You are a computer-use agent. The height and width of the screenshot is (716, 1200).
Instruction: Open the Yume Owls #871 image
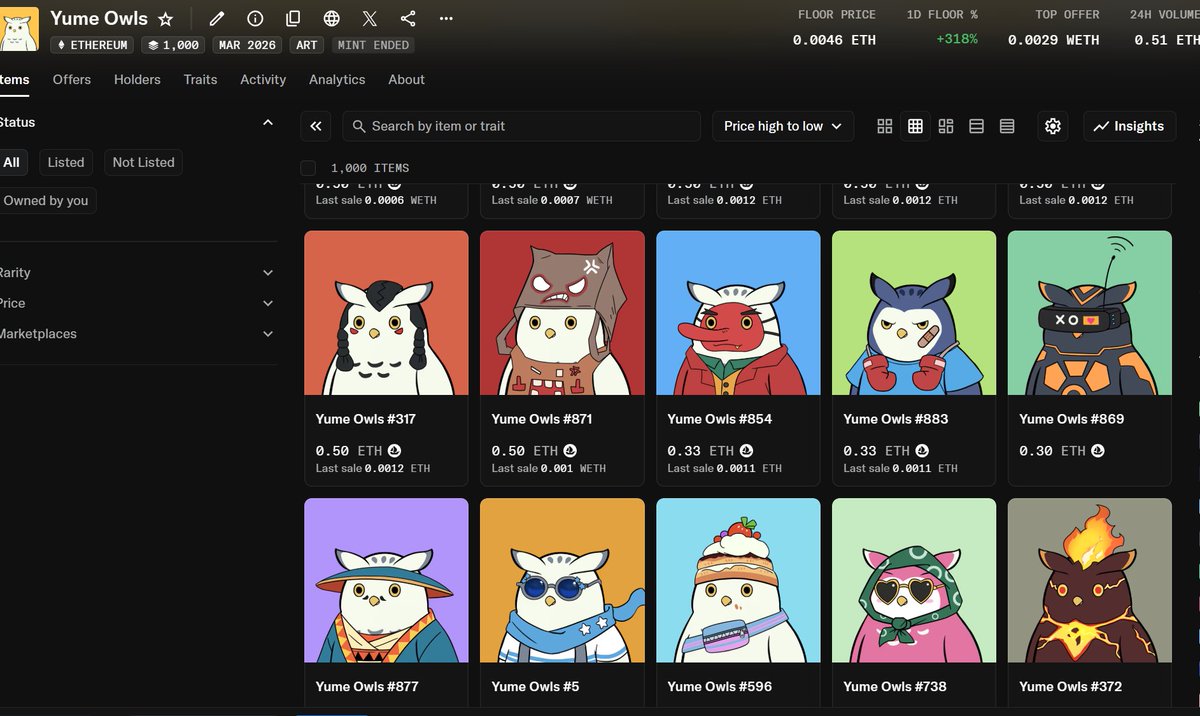[562, 313]
